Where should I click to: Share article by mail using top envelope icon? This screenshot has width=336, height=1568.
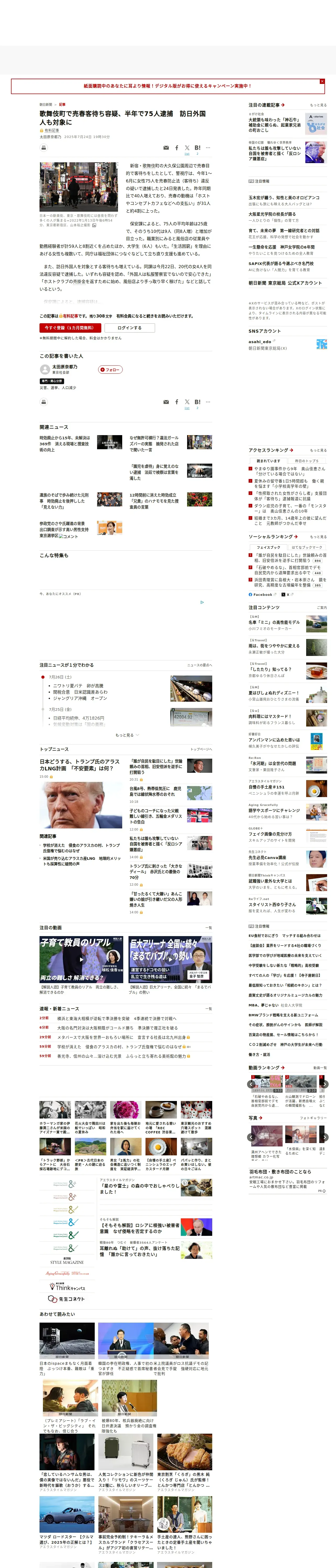pyautogui.click(x=166, y=148)
